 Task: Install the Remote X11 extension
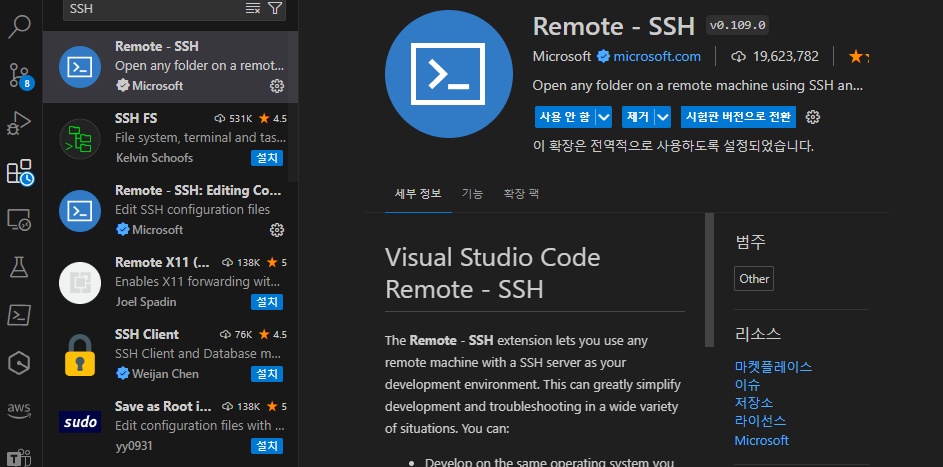point(267,302)
